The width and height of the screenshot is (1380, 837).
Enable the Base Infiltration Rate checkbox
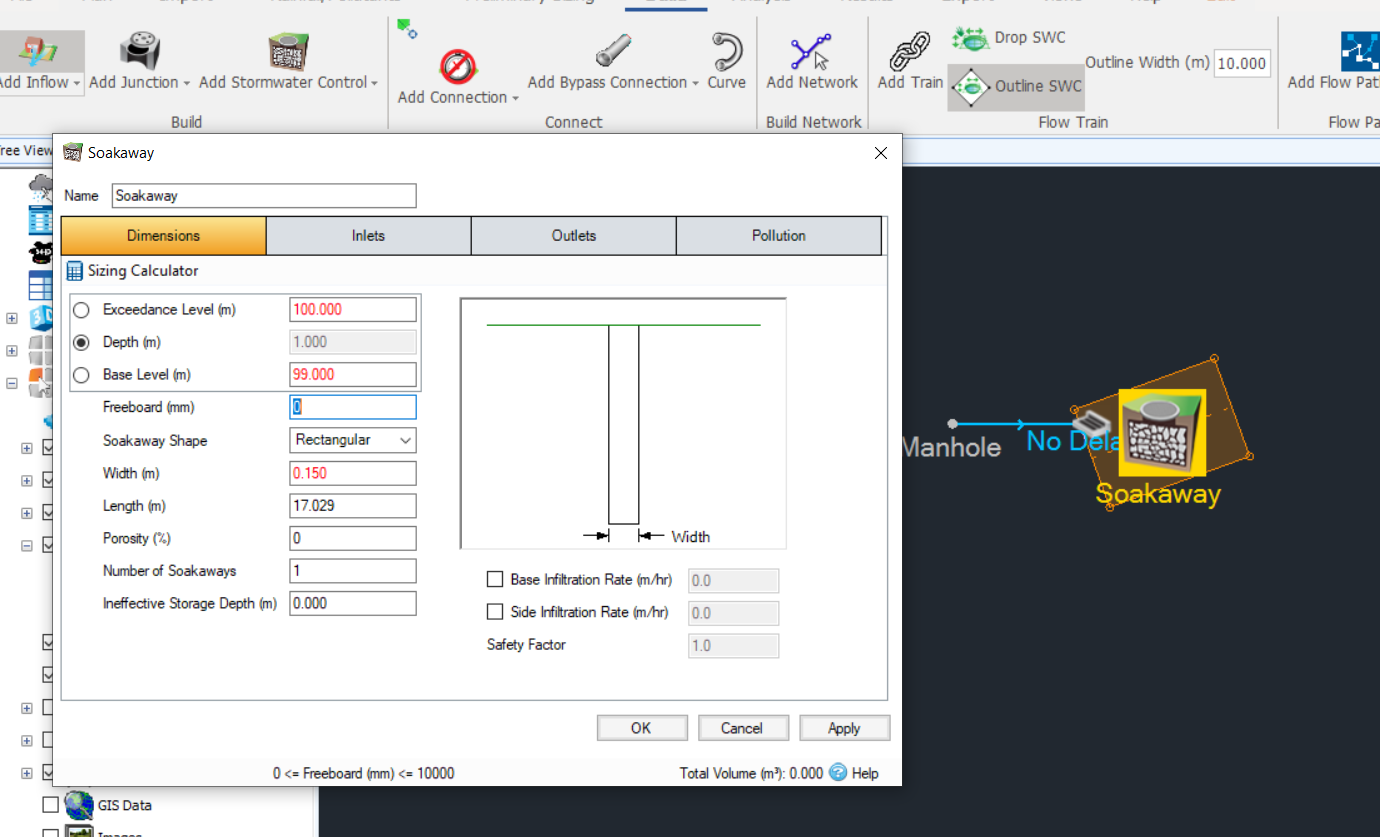[x=495, y=579]
